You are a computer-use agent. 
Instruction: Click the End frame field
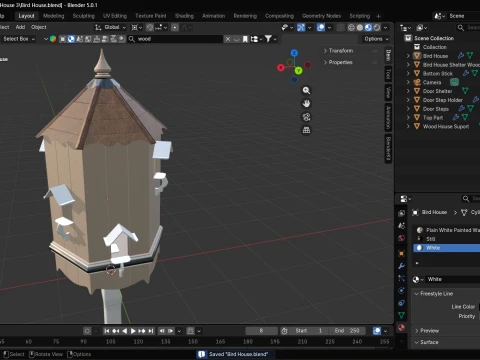(348, 331)
